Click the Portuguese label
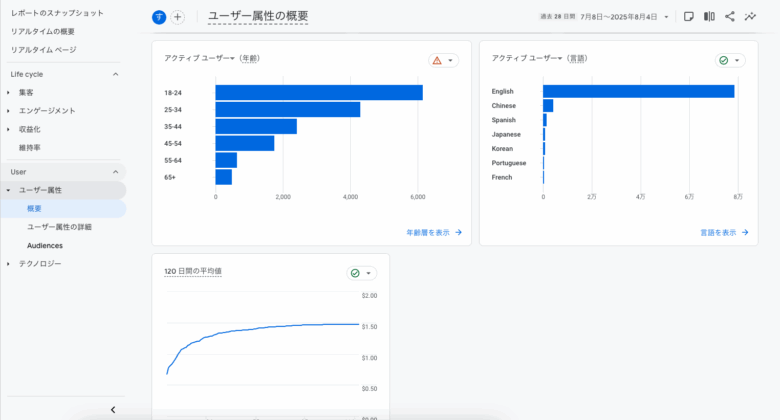The image size is (780, 420). [508, 163]
